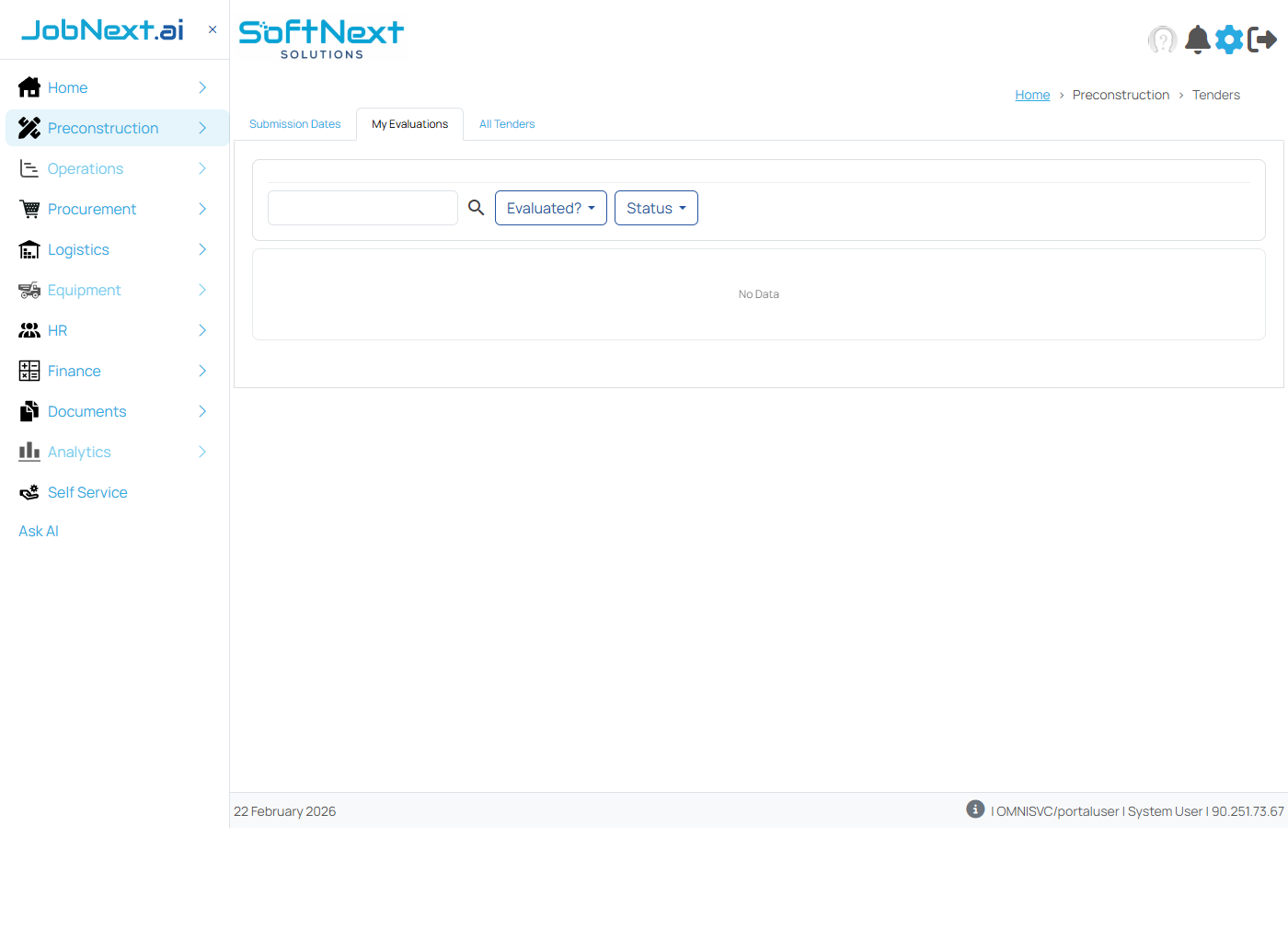Click the Finance calculator icon
The width and height of the screenshot is (1288, 952).
29,371
